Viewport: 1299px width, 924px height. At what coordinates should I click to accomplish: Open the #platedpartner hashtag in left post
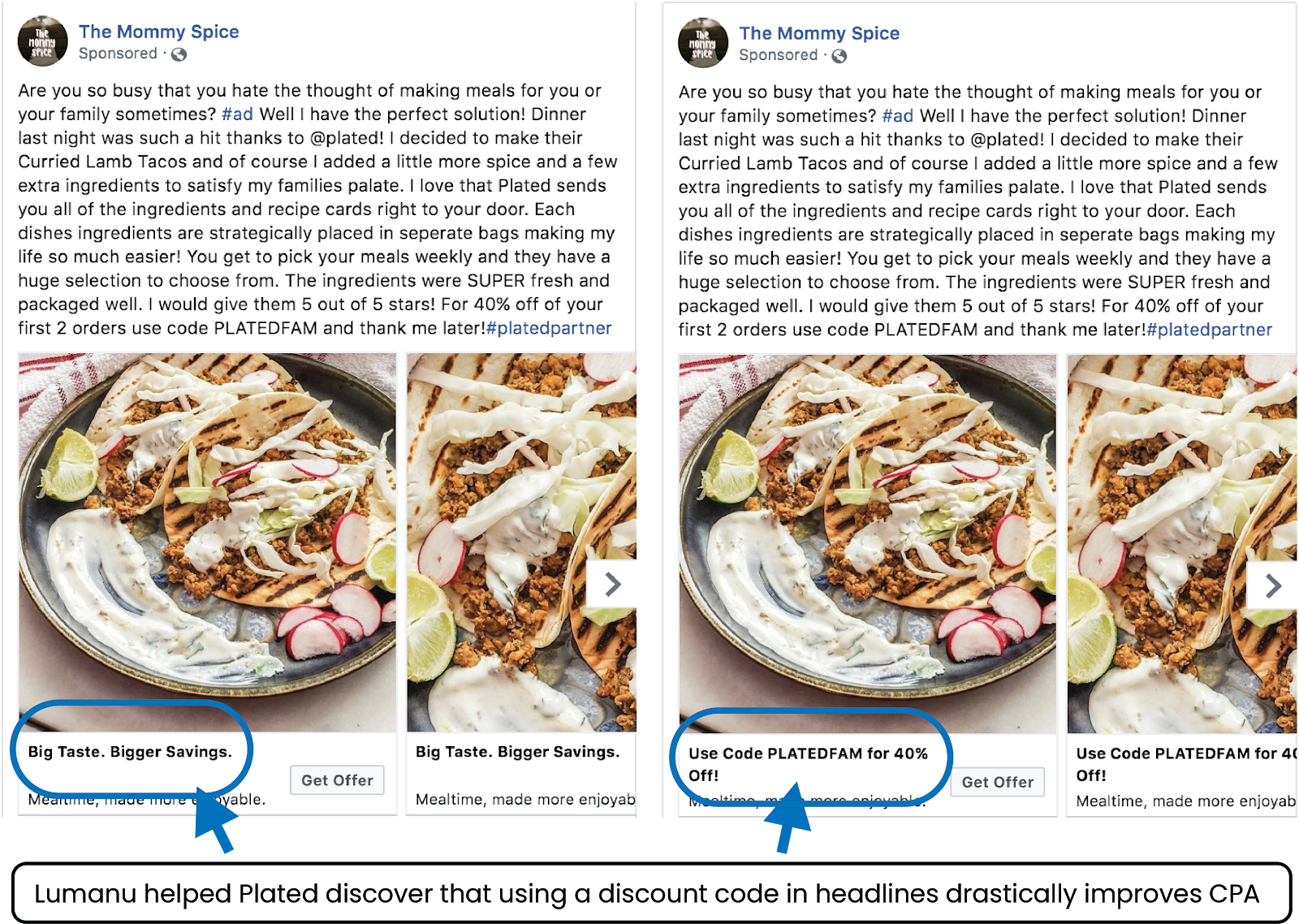pos(549,328)
